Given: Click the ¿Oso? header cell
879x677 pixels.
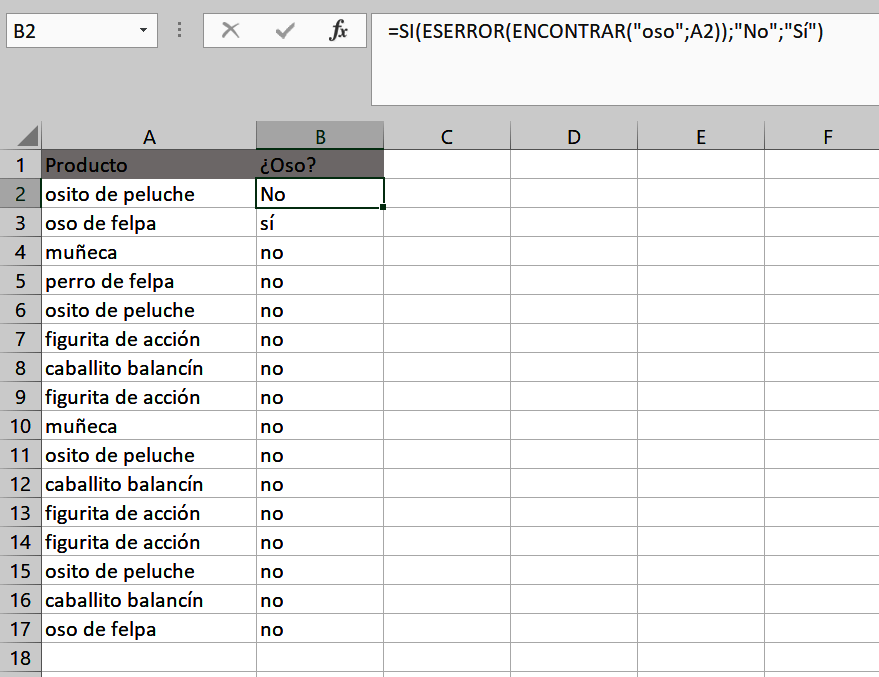Looking at the screenshot, I should point(319,164).
